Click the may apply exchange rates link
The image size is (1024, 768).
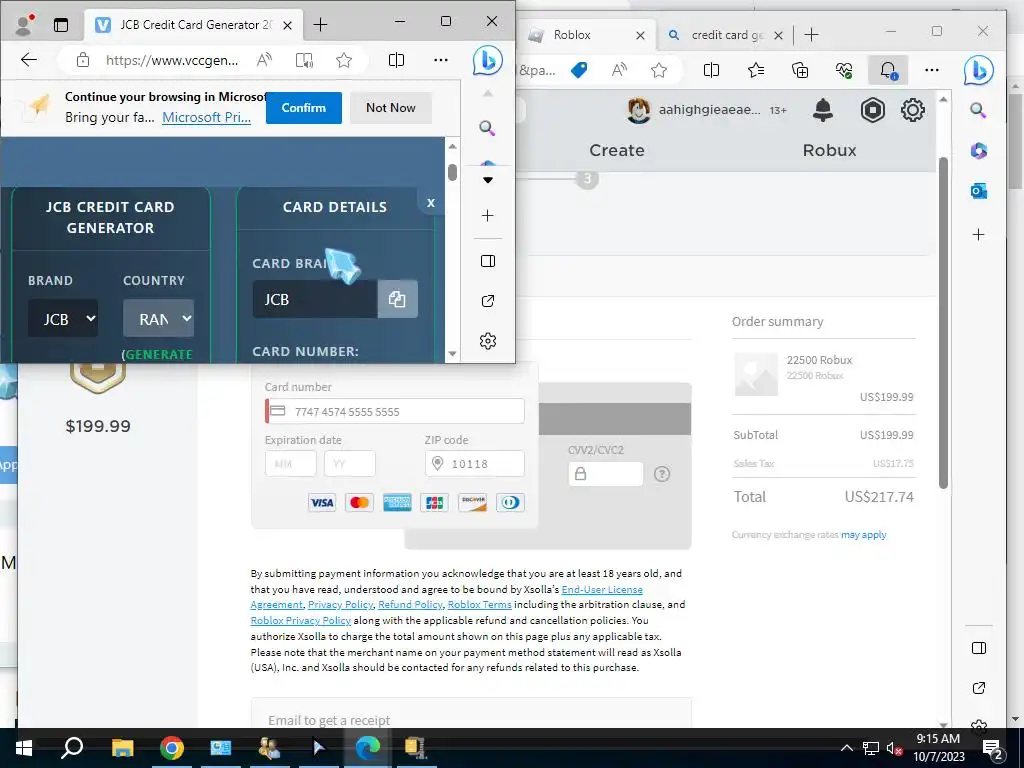(863, 535)
